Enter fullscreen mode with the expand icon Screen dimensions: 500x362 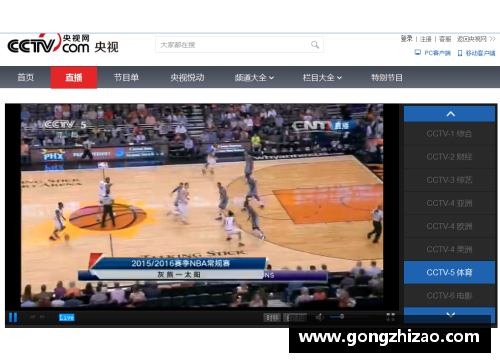point(390,317)
